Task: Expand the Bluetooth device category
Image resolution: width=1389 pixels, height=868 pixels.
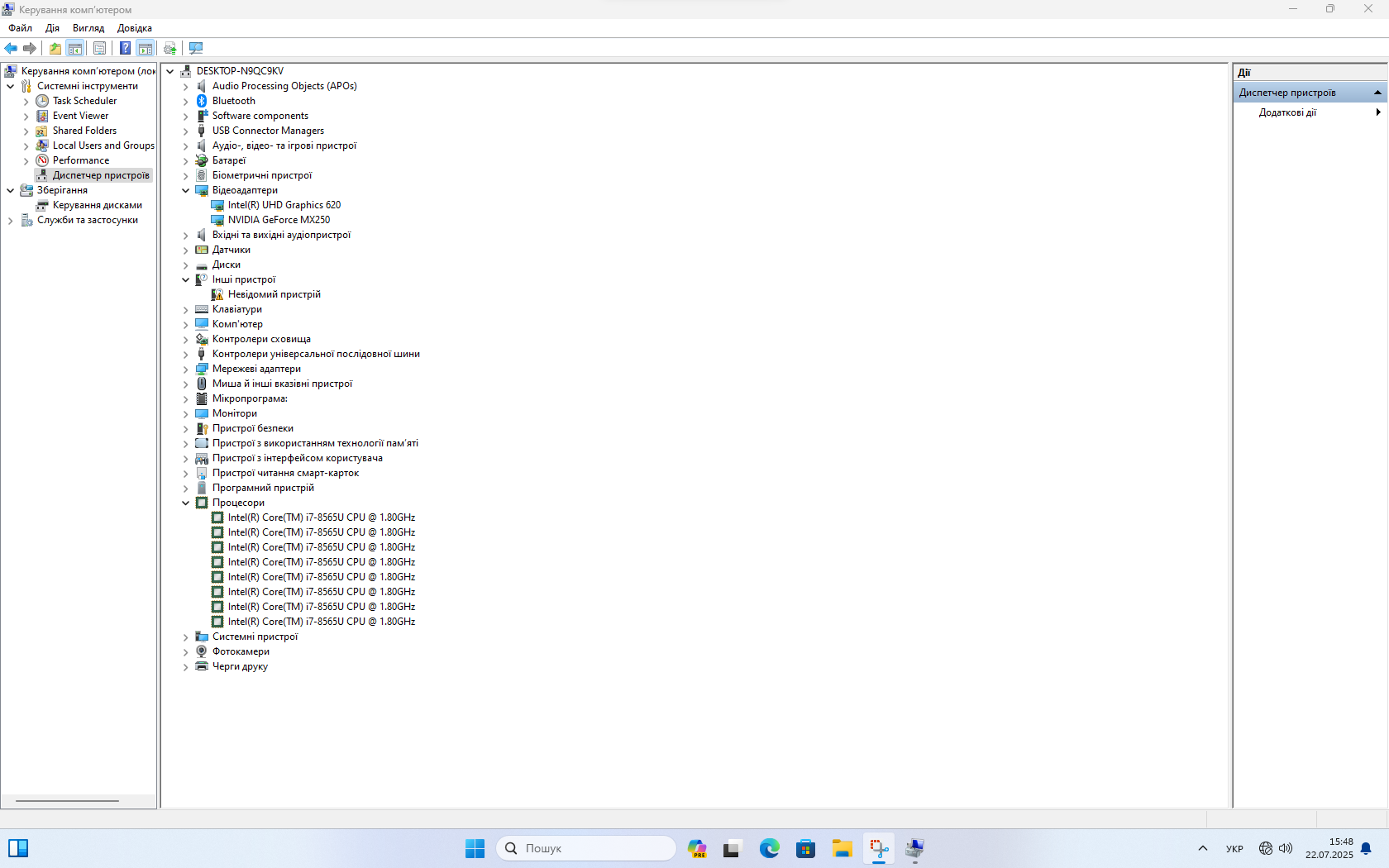Action: pyautogui.click(x=186, y=101)
